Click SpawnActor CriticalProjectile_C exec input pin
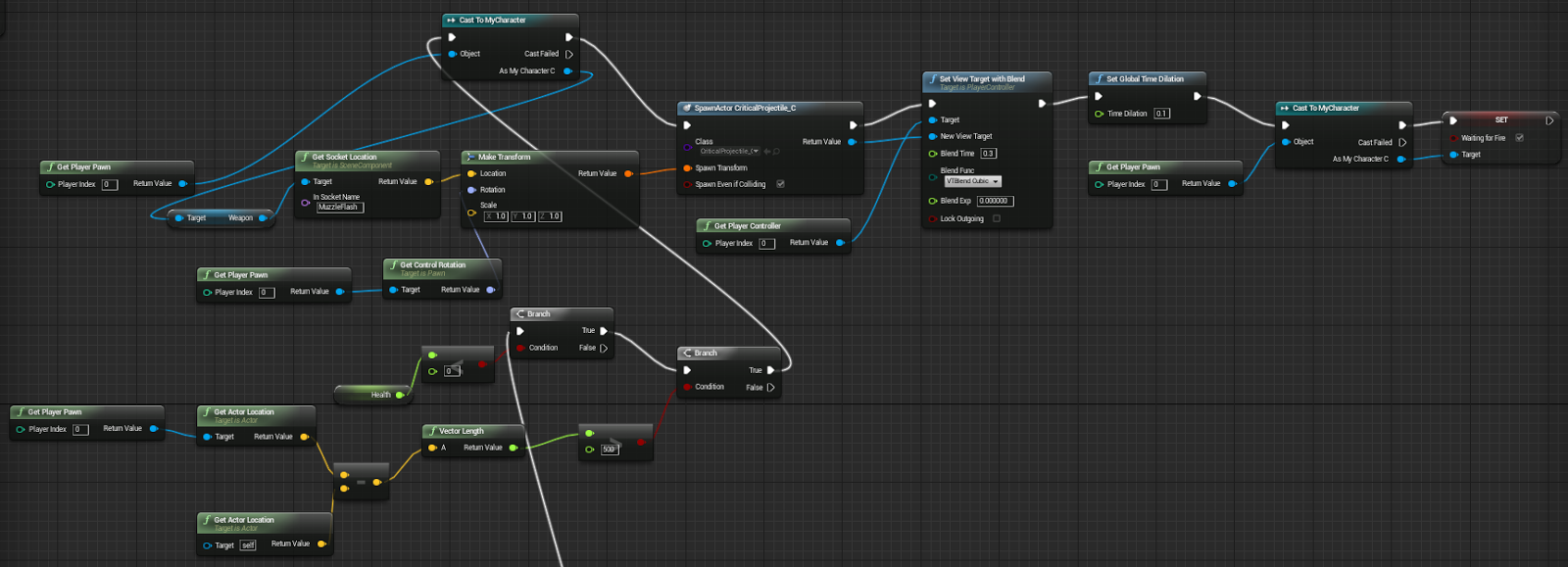 coord(687,125)
